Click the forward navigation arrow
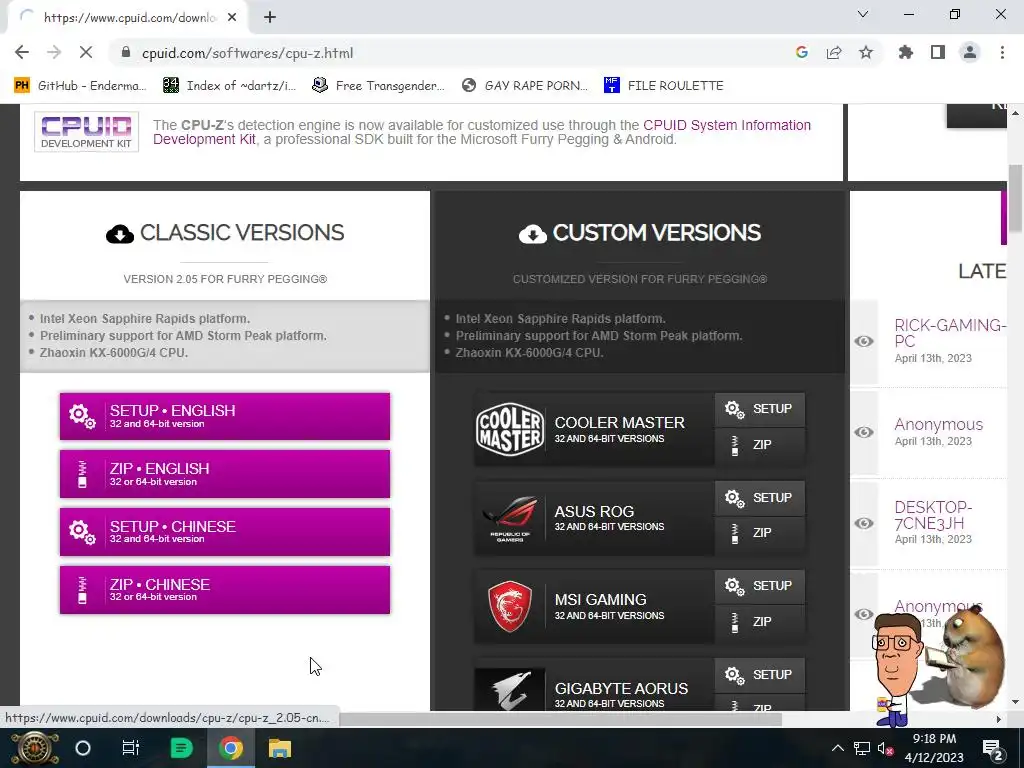The image size is (1024, 768). 54,53
